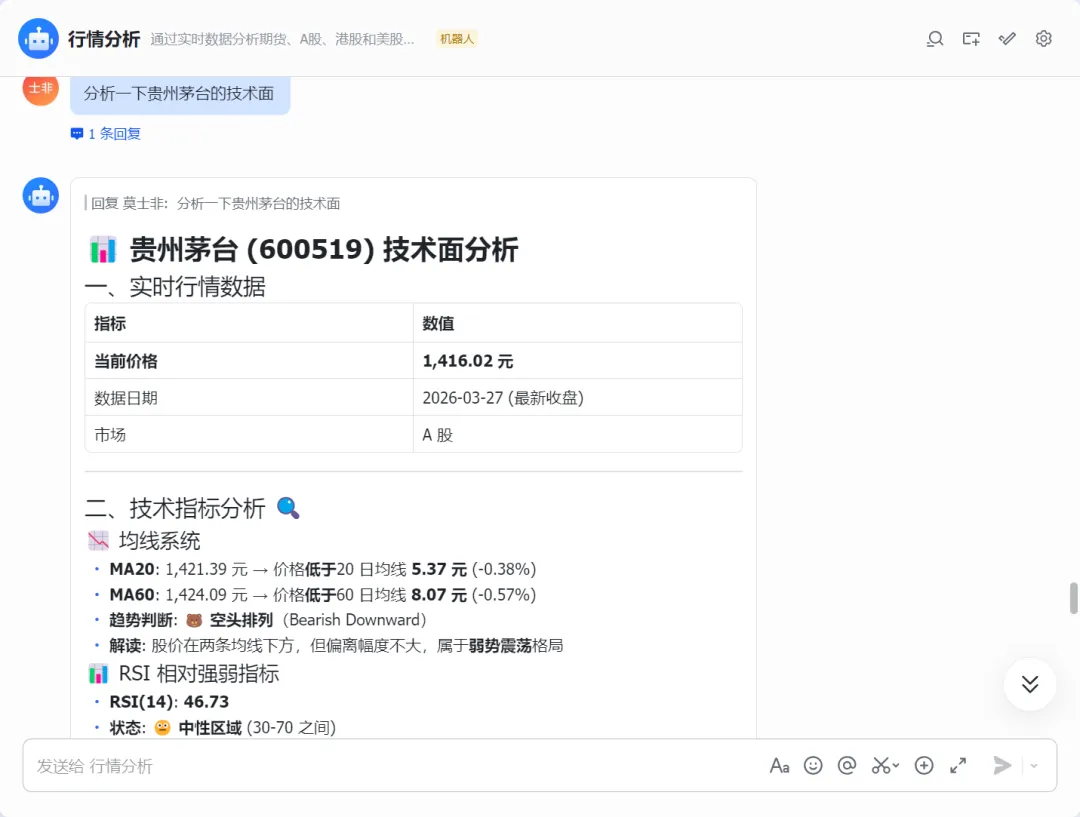Open the Aa text formatting icon

[x=779, y=765]
